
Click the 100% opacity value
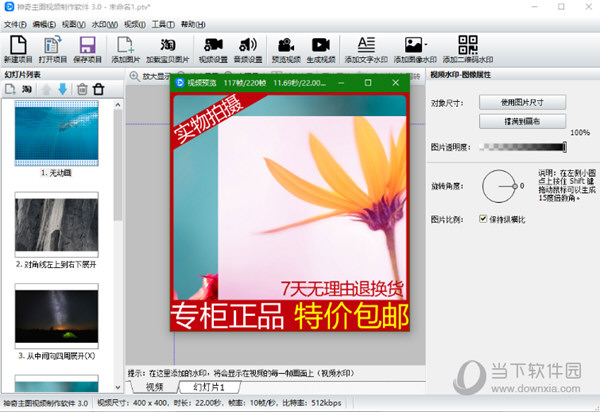tap(580, 132)
